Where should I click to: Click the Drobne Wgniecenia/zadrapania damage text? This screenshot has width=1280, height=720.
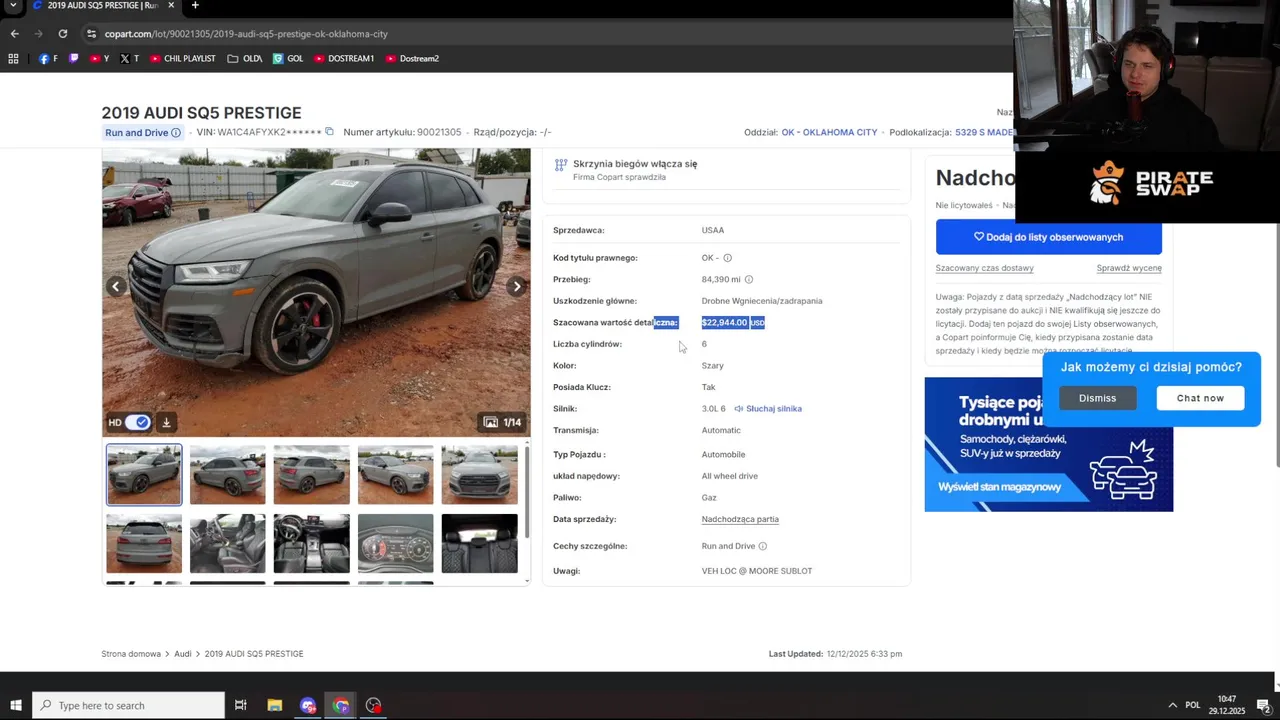click(762, 301)
